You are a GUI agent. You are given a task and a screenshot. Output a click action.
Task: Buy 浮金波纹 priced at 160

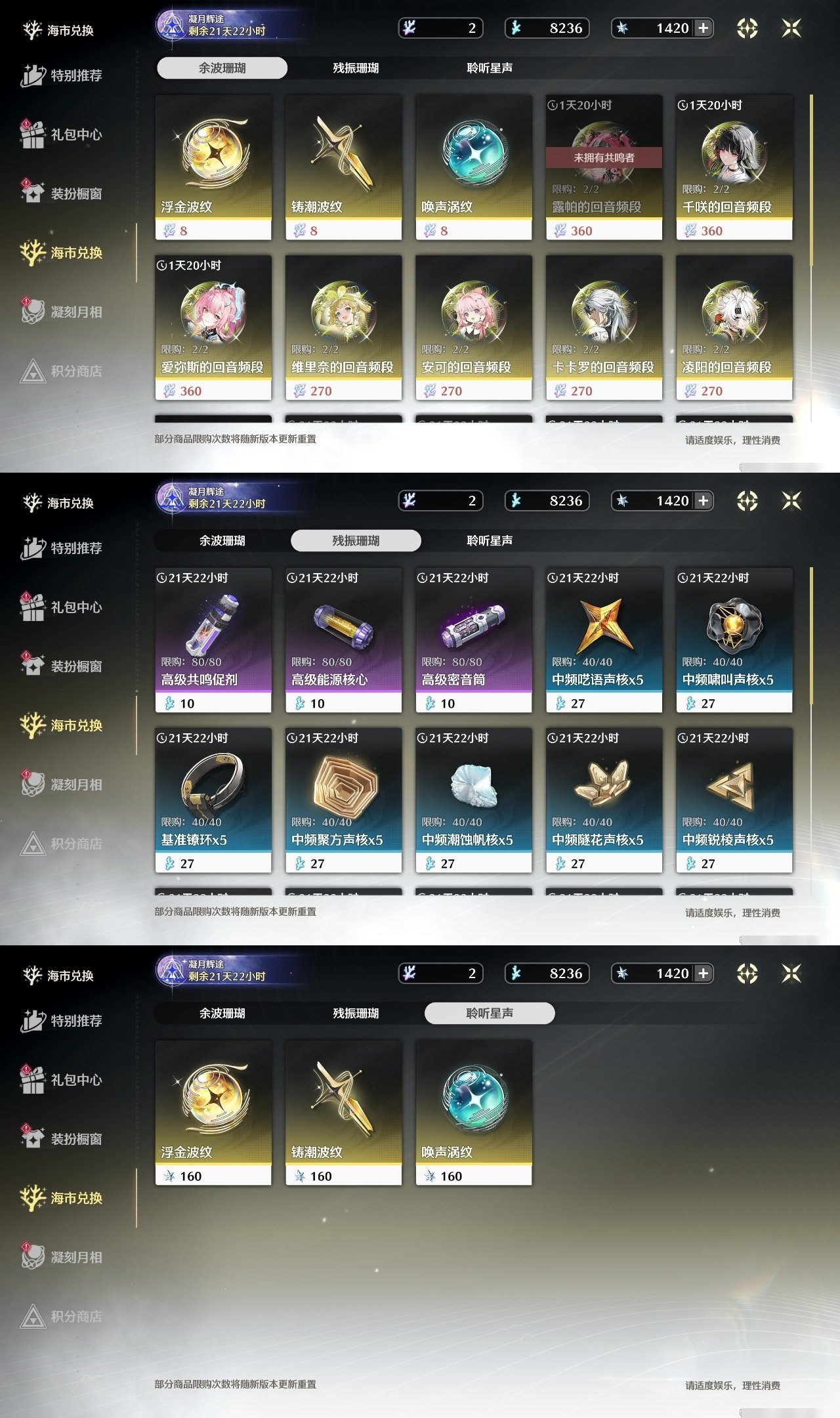pyautogui.click(x=213, y=1113)
